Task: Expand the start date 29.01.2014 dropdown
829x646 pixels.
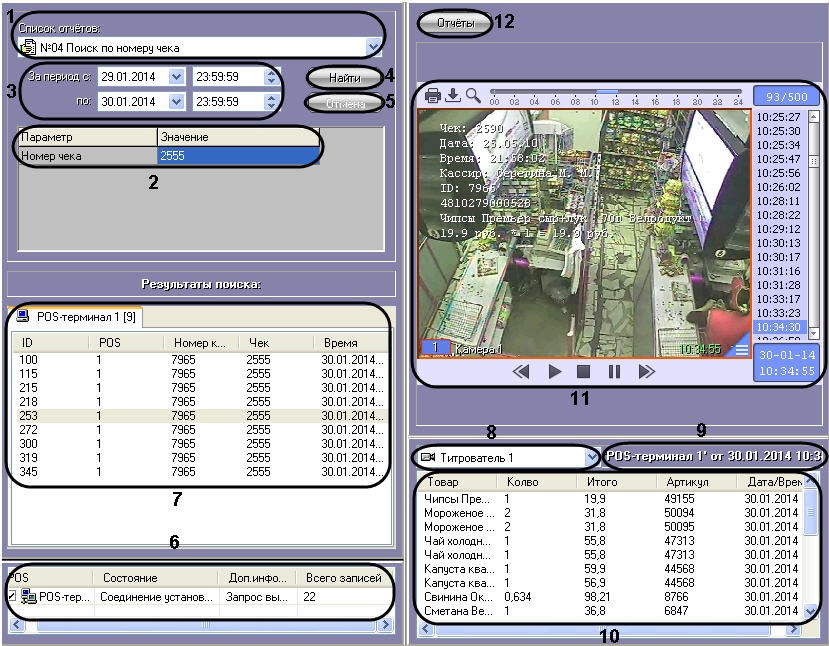Action: [176, 76]
